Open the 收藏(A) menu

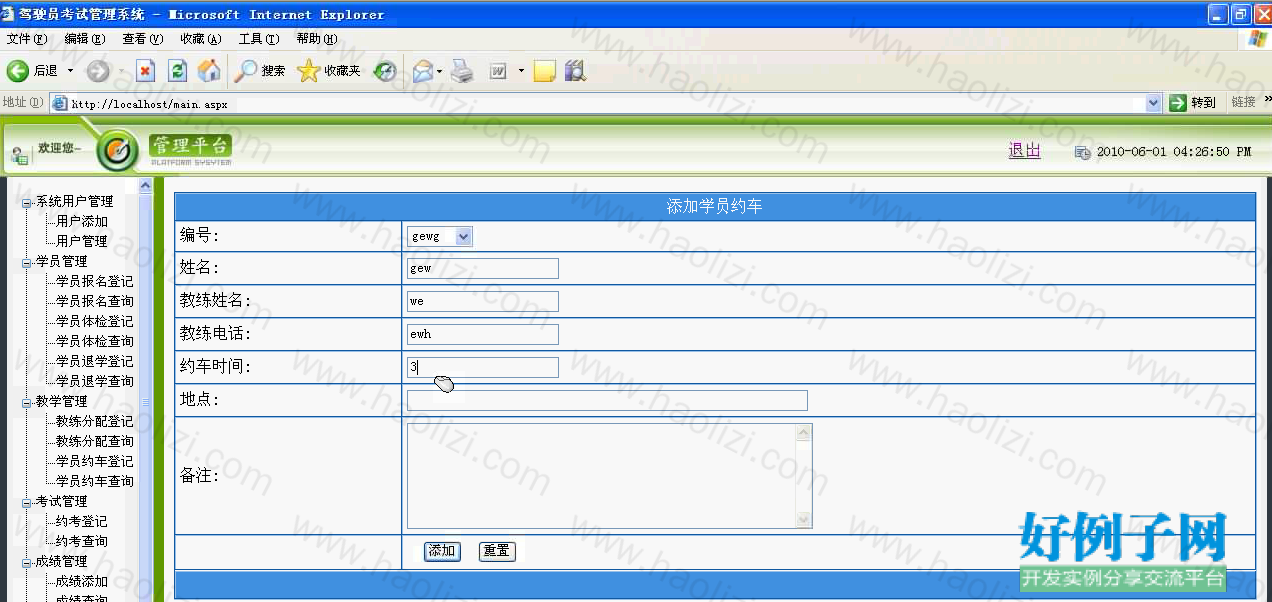201,39
